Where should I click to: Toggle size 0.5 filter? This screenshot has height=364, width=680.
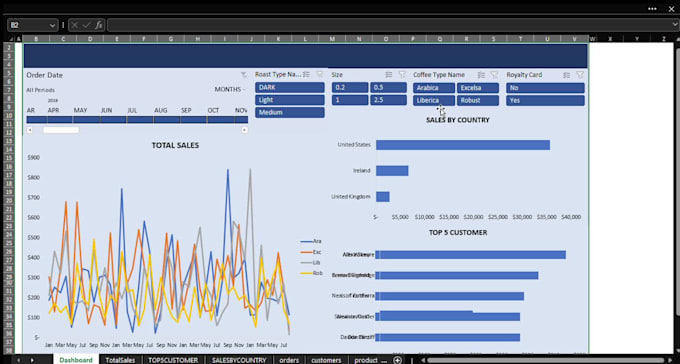tap(388, 88)
